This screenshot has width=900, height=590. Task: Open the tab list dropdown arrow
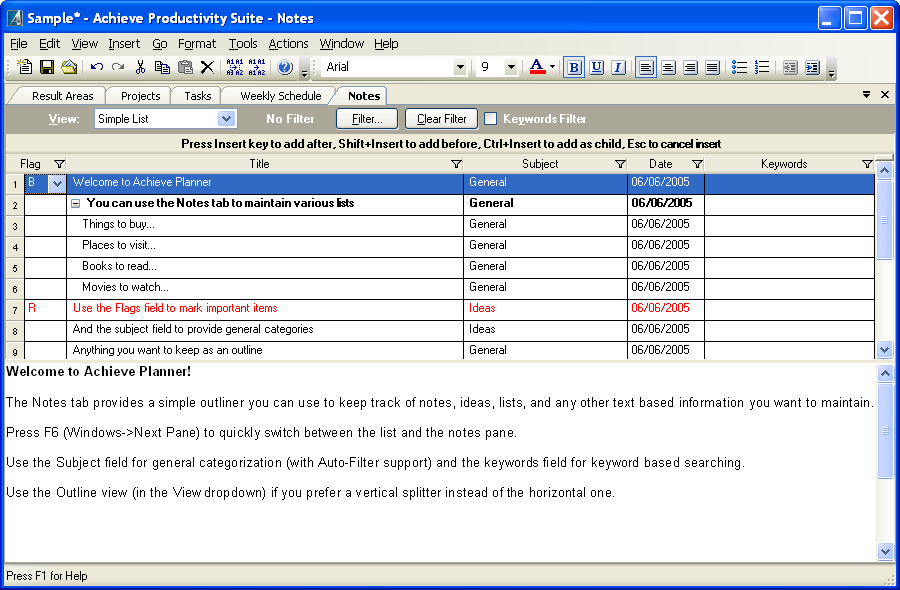(x=866, y=95)
